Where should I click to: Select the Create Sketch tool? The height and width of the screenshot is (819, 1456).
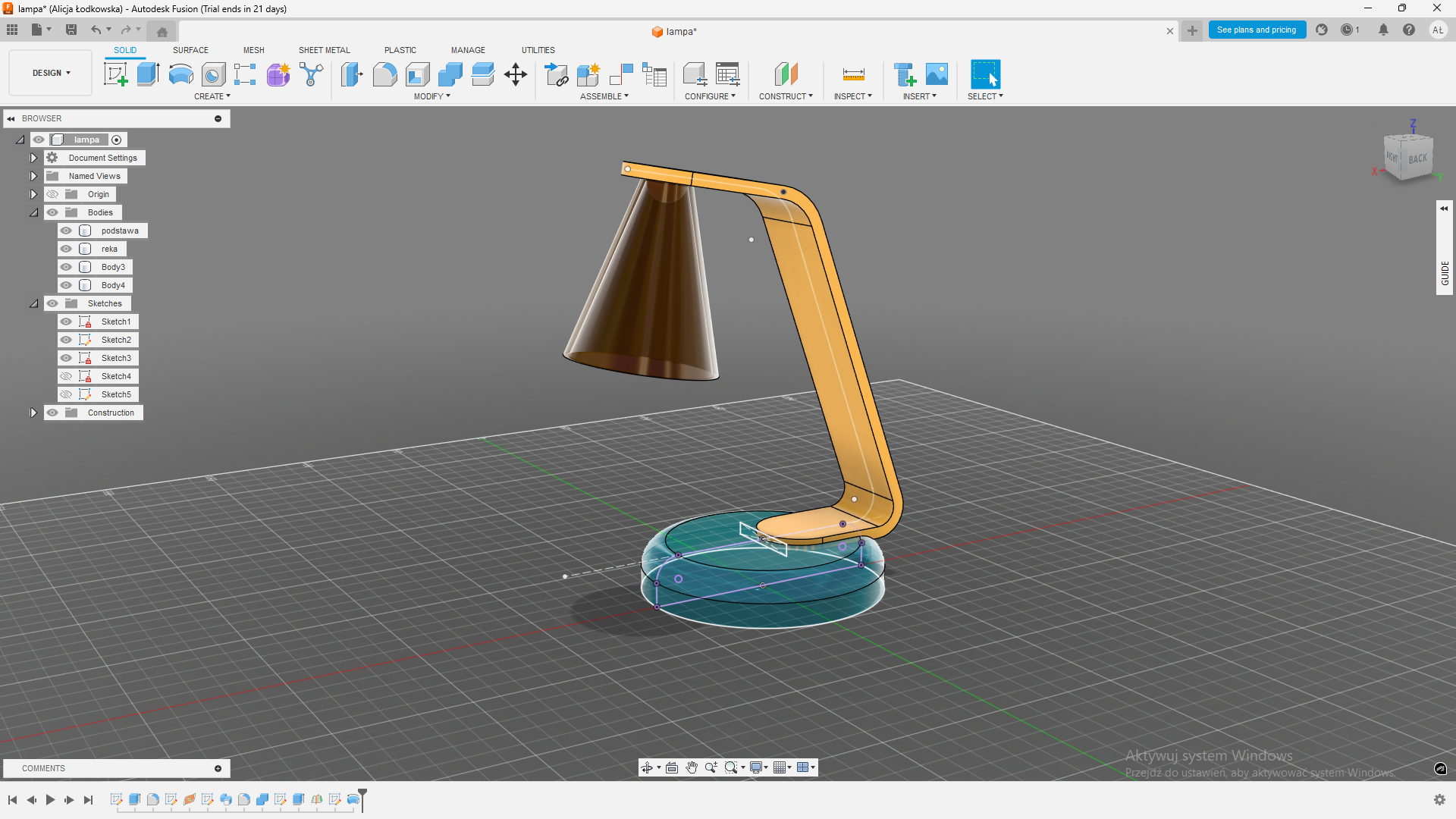115,74
